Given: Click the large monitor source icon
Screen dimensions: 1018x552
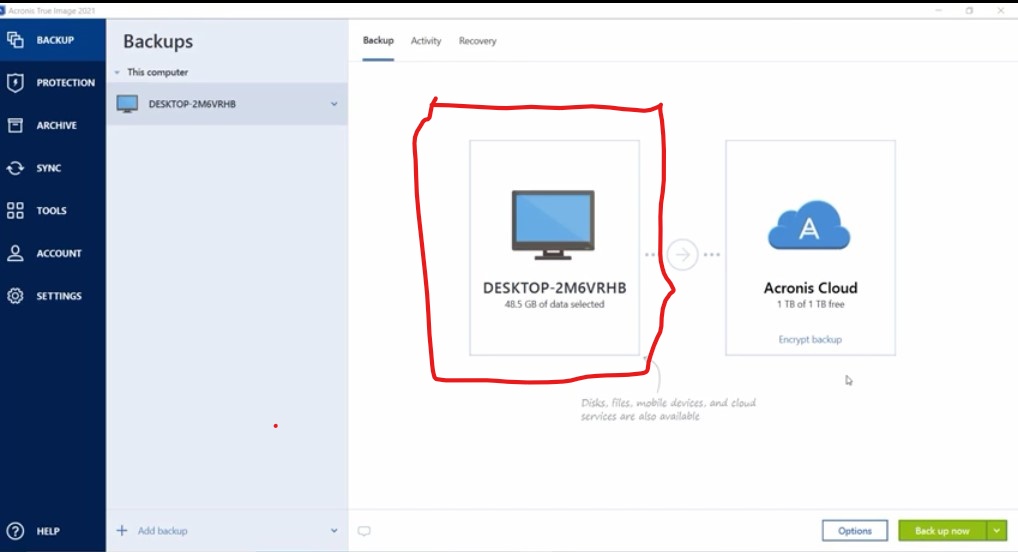Looking at the screenshot, I should pos(553,225).
